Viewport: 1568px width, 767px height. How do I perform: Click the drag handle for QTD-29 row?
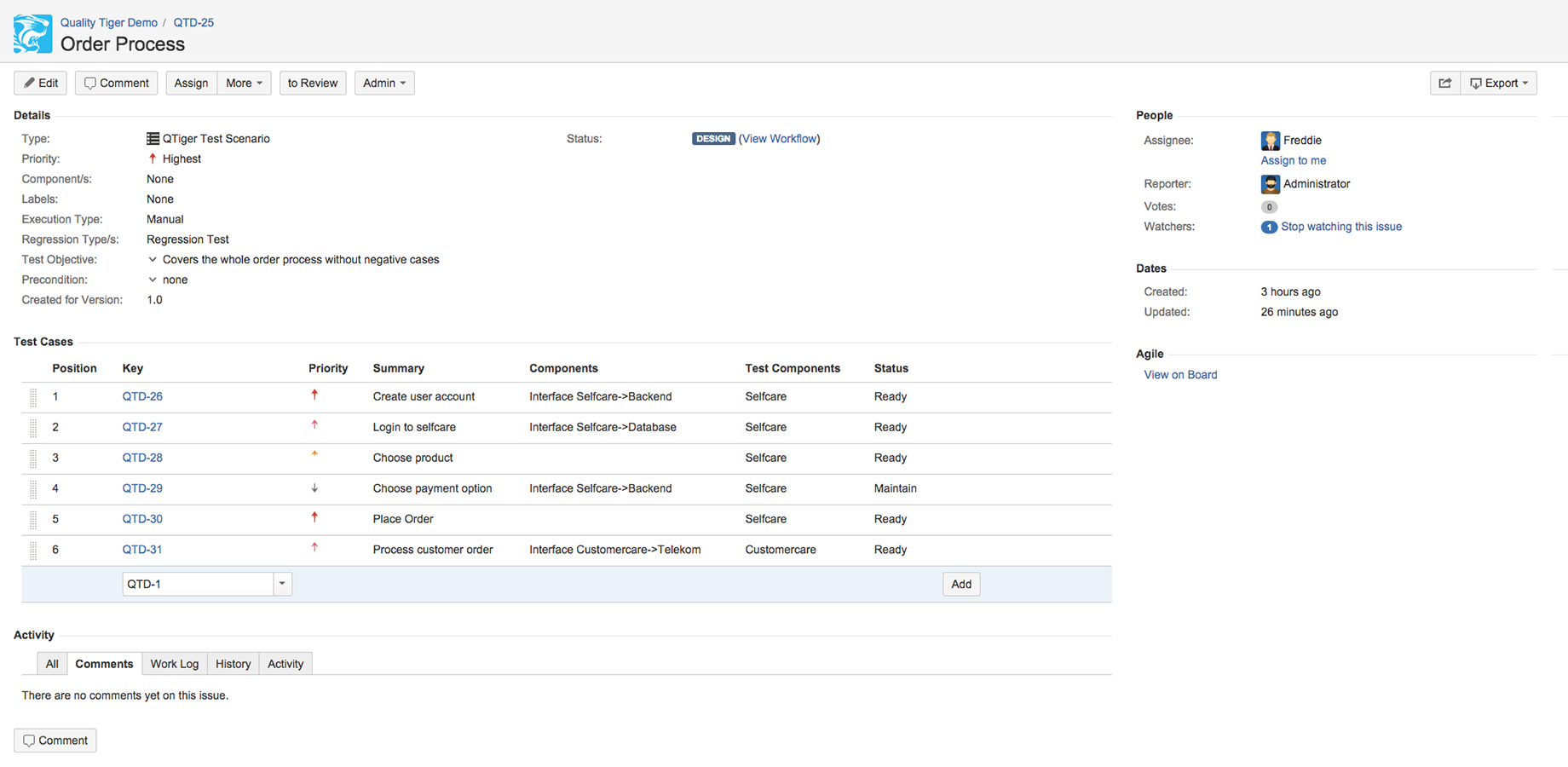[x=33, y=489]
